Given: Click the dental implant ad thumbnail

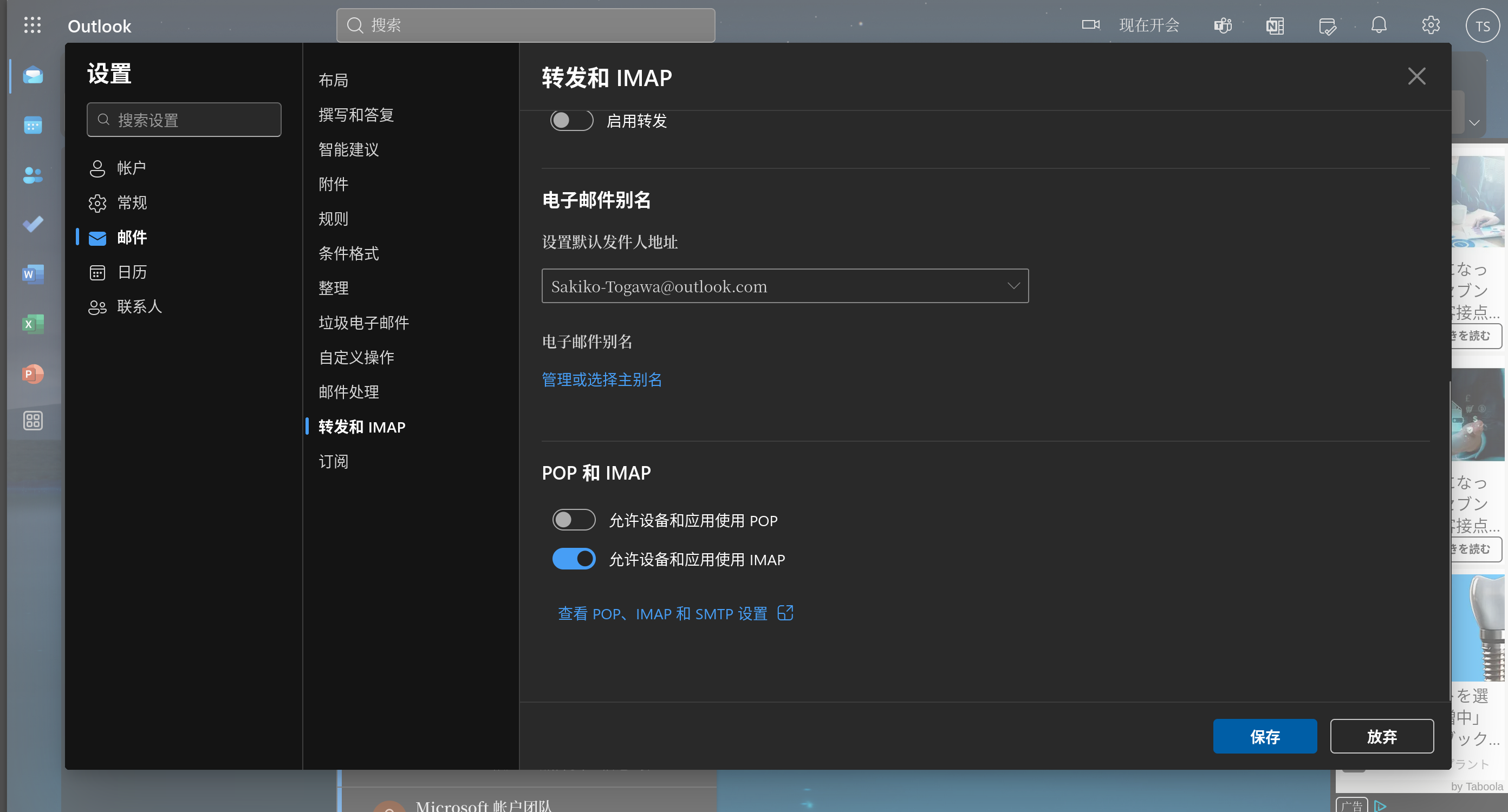Looking at the screenshot, I should (1478, 627).
